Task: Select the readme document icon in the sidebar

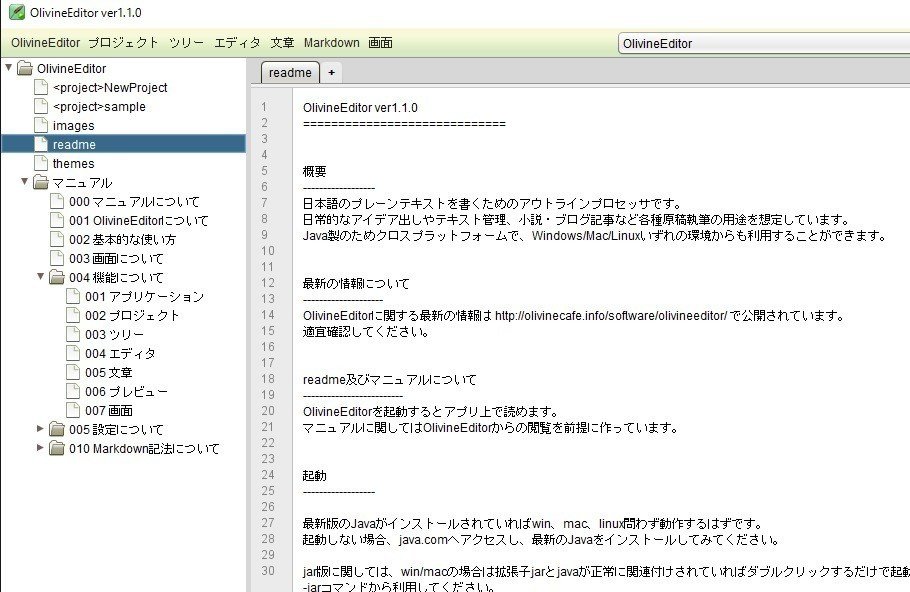Action: tap(39, 144)
